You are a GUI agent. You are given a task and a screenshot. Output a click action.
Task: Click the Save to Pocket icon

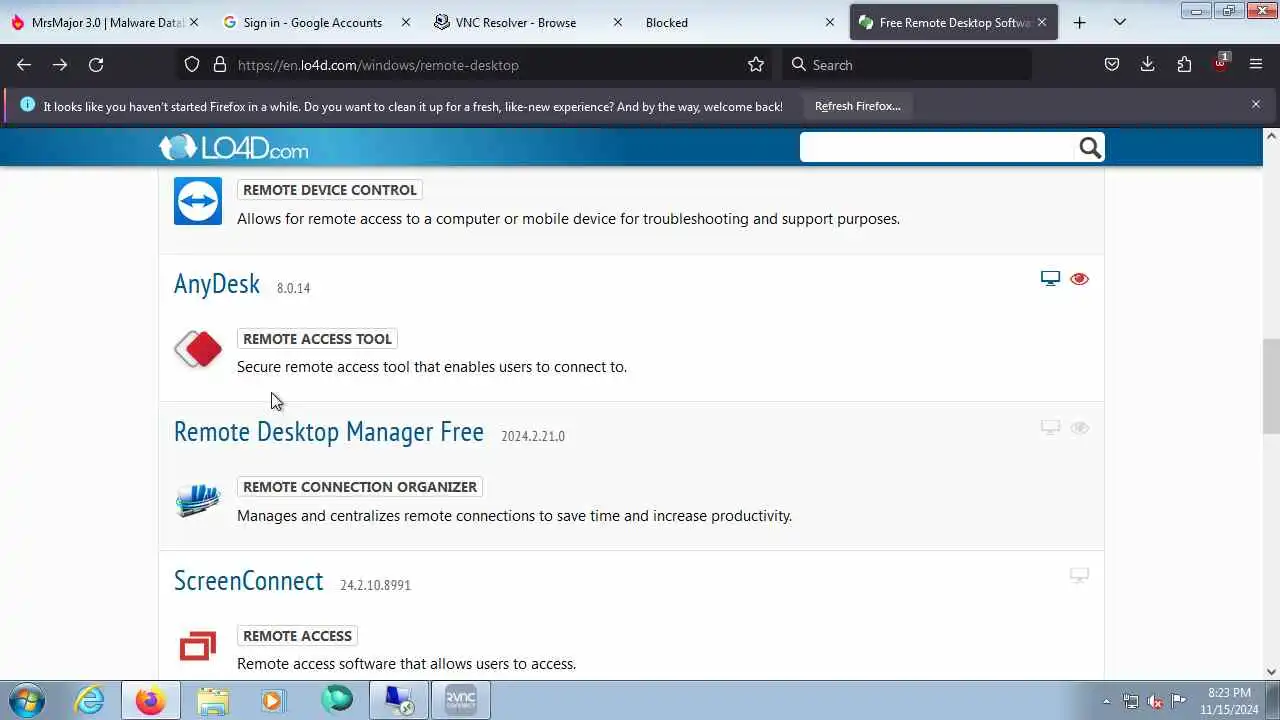point(1112,64)
